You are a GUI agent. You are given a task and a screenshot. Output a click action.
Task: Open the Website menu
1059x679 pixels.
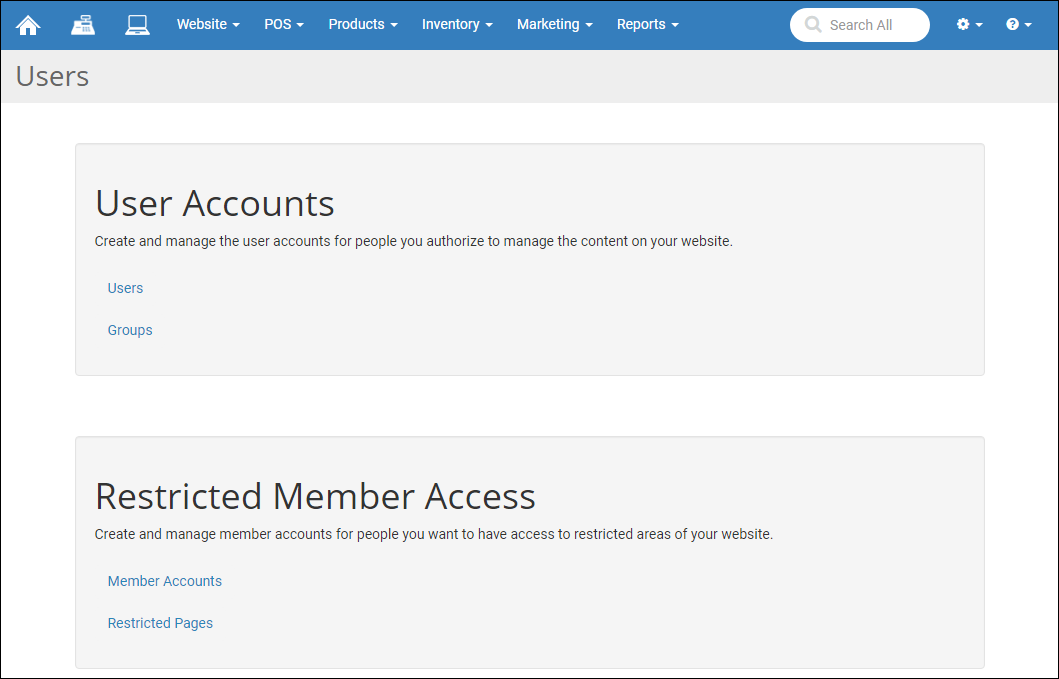click(x=203, y=24)
